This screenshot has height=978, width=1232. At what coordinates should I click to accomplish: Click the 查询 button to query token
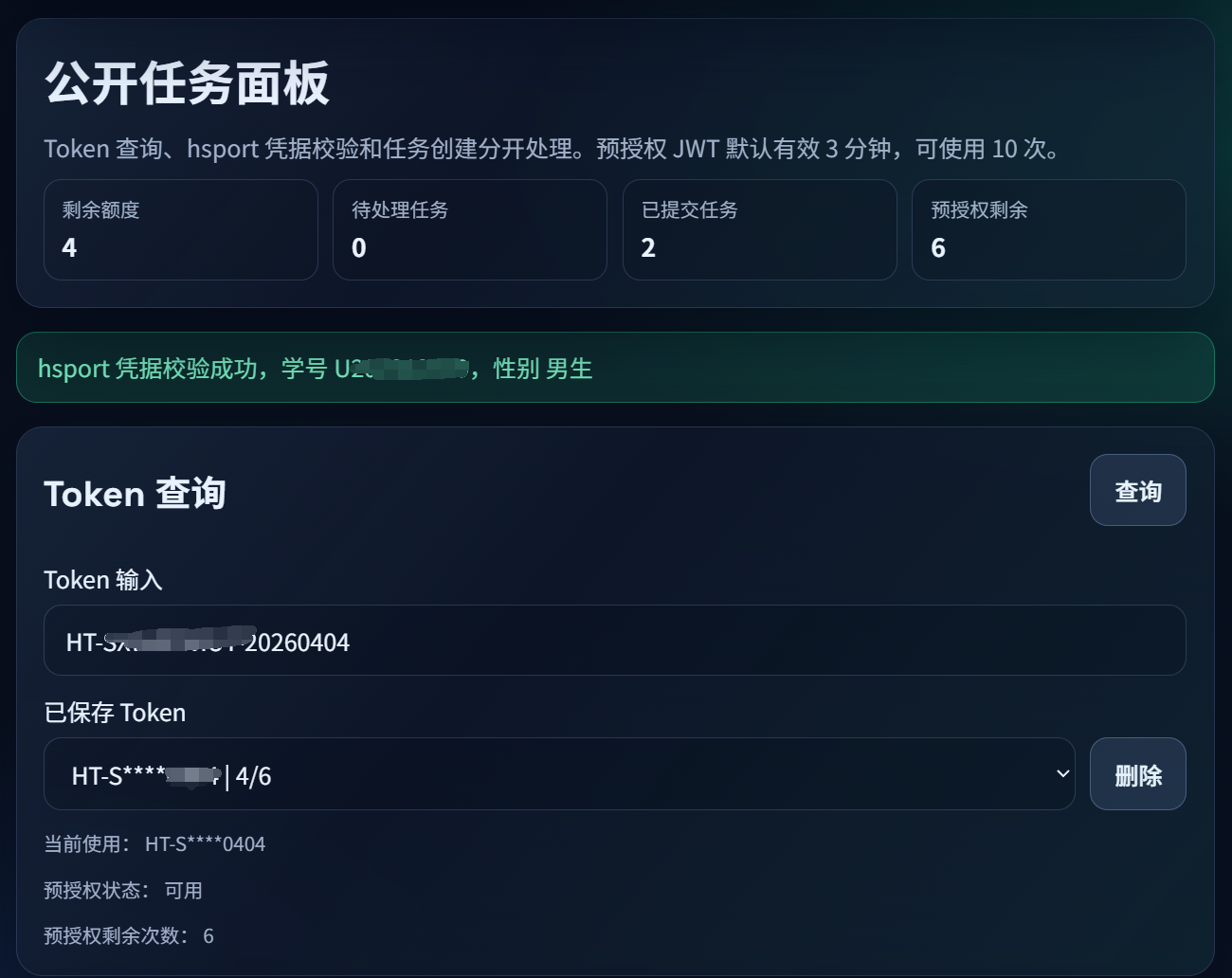[1137, 490]
